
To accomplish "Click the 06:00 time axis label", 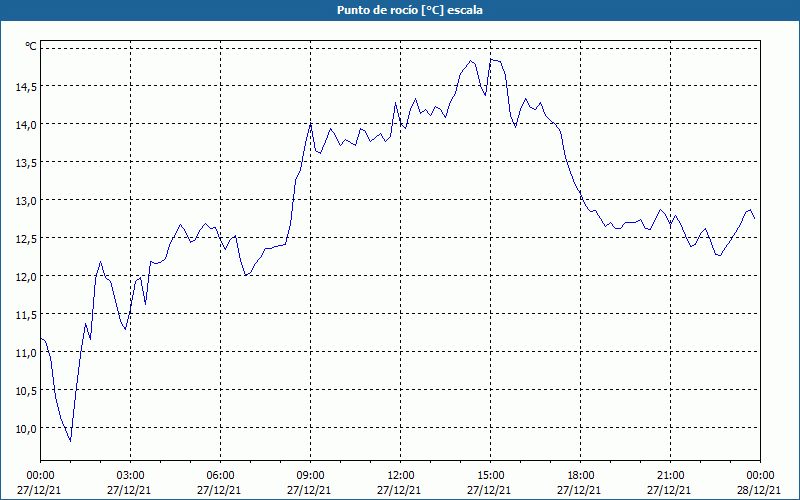I will pyautogui.click(x=220, y=476).
